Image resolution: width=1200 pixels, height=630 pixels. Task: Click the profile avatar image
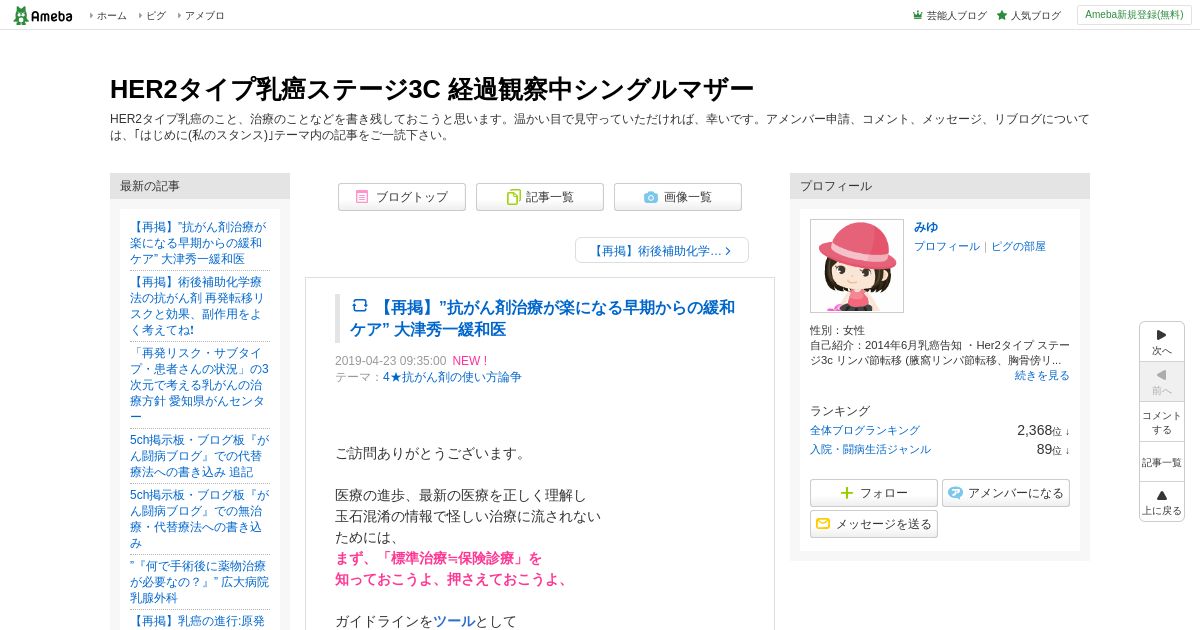point(857,266)
